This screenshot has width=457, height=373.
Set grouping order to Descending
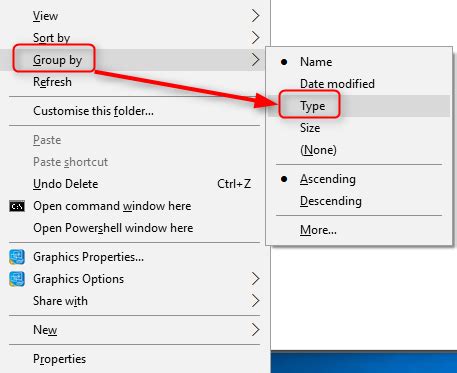(359, 201)
